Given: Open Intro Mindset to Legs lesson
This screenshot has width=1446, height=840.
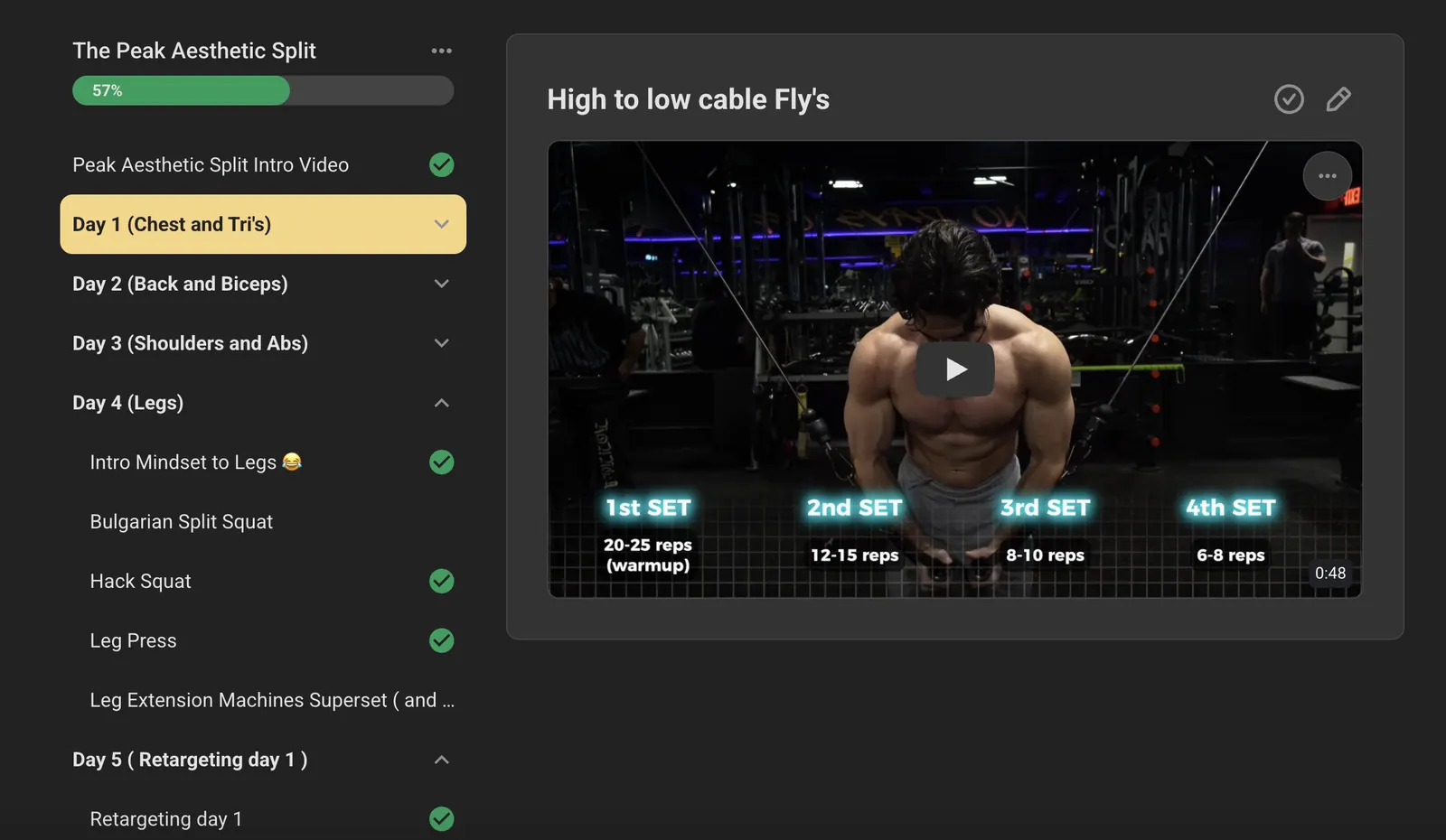Looking at the screenshot, I should coord(195,462).
